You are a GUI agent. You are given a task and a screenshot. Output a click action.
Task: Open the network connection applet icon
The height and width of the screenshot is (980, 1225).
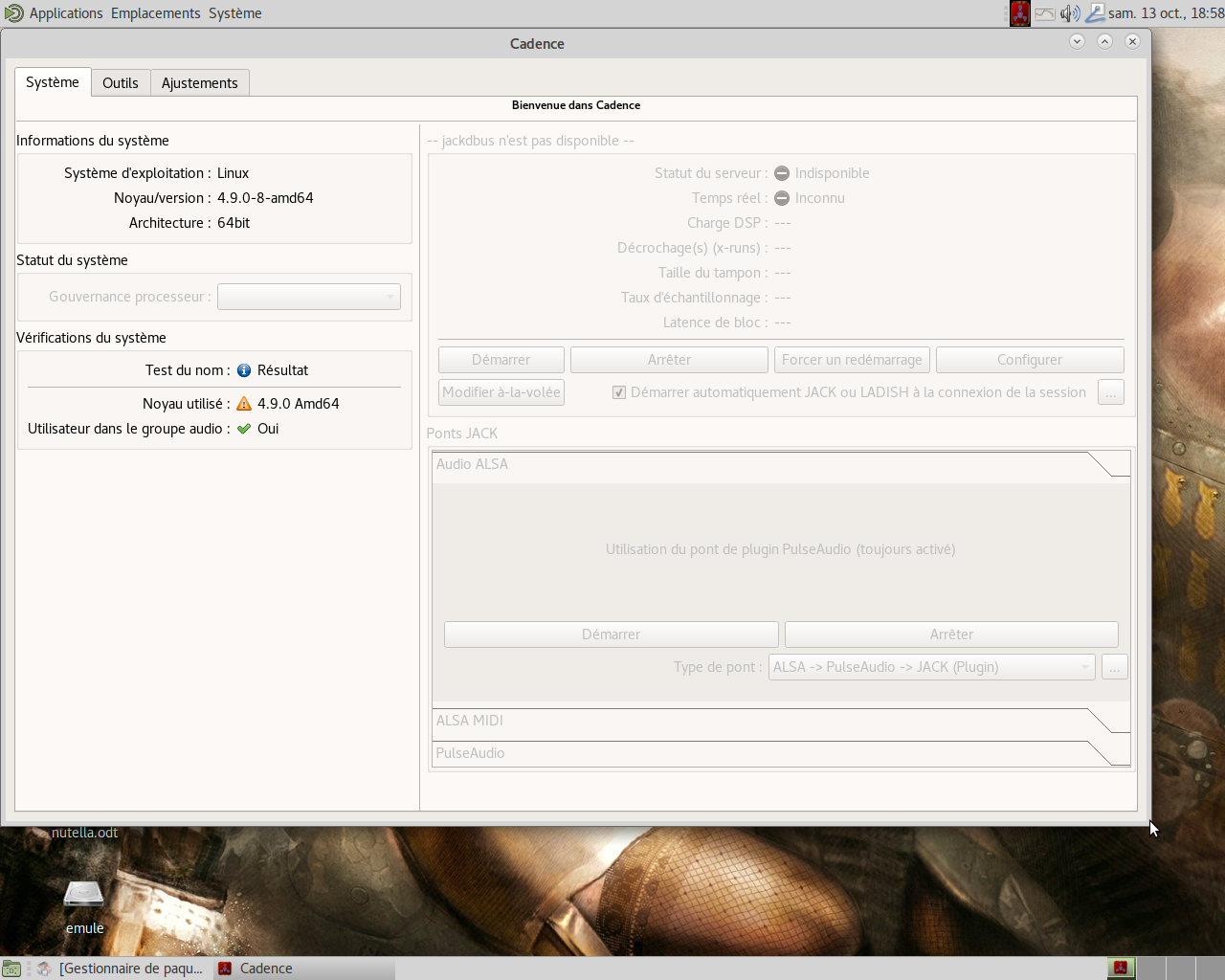coord(1095,13)
